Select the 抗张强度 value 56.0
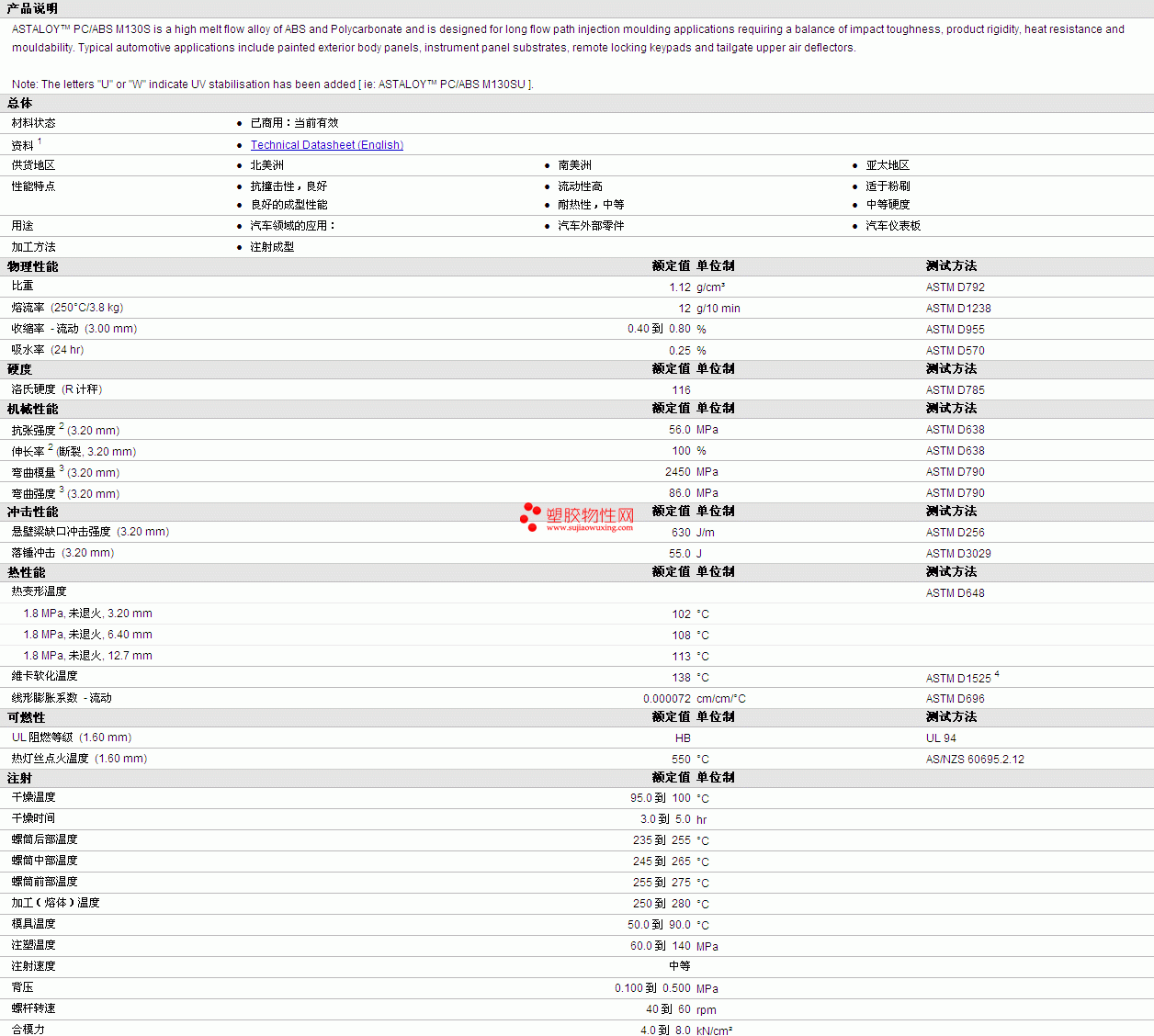 (680, 430)
